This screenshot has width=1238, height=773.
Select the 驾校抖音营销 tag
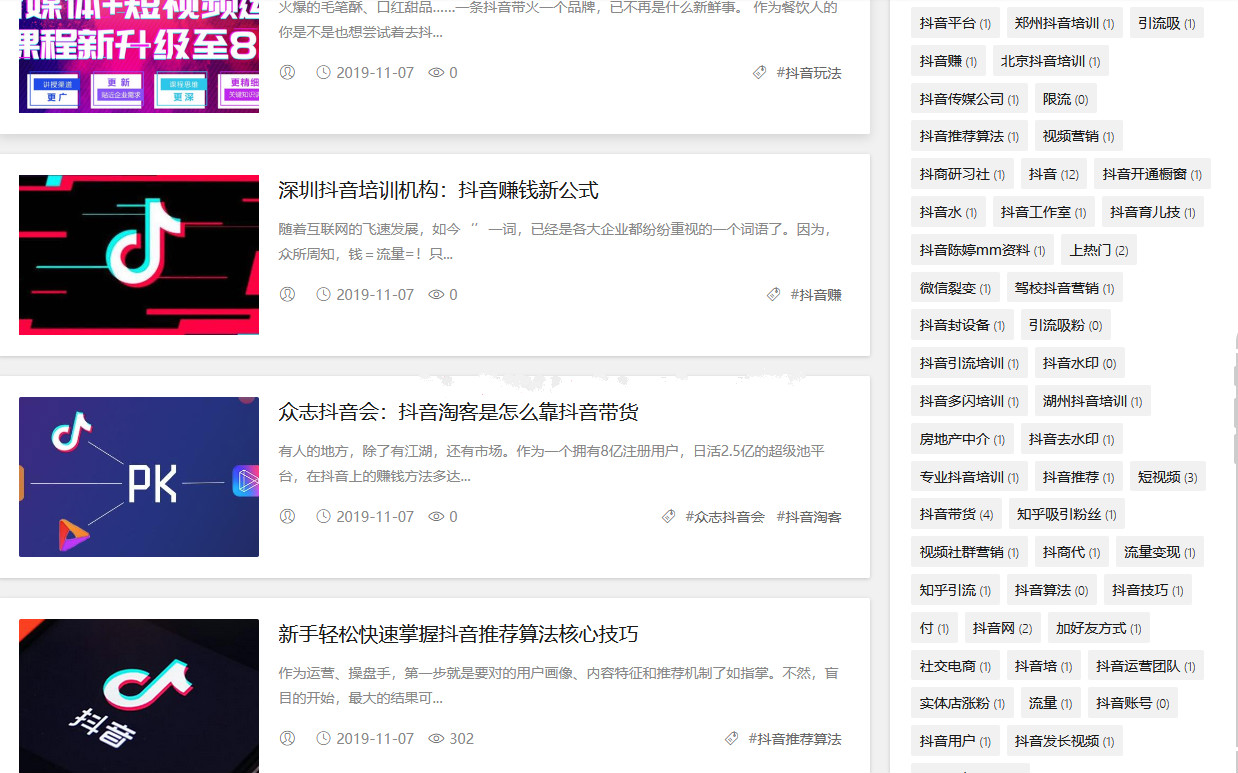[x=1064, y=288]
